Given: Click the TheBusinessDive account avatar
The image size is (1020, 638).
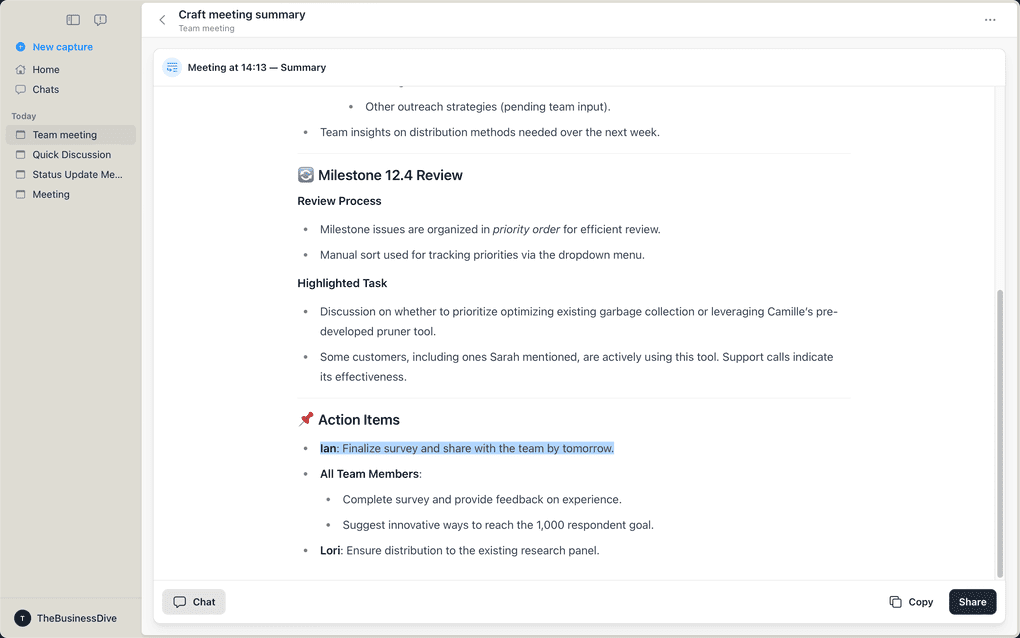Looking at the screenshot, I should pos(22,618).
